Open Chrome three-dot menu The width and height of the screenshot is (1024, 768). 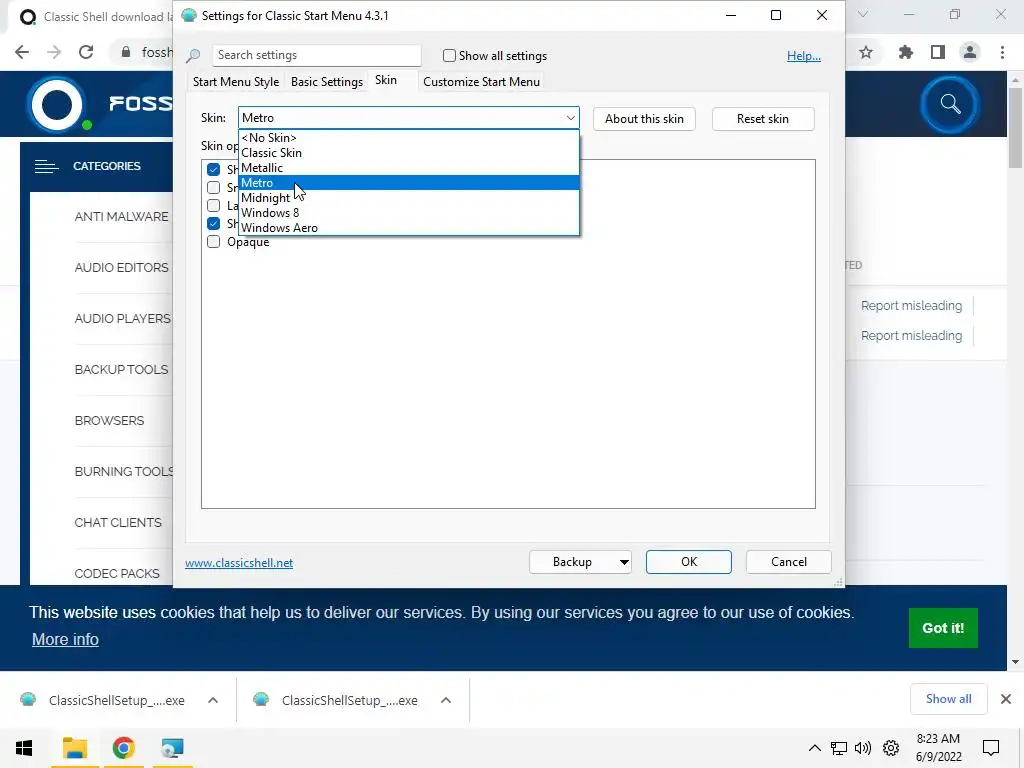[x=1002, y=52]
